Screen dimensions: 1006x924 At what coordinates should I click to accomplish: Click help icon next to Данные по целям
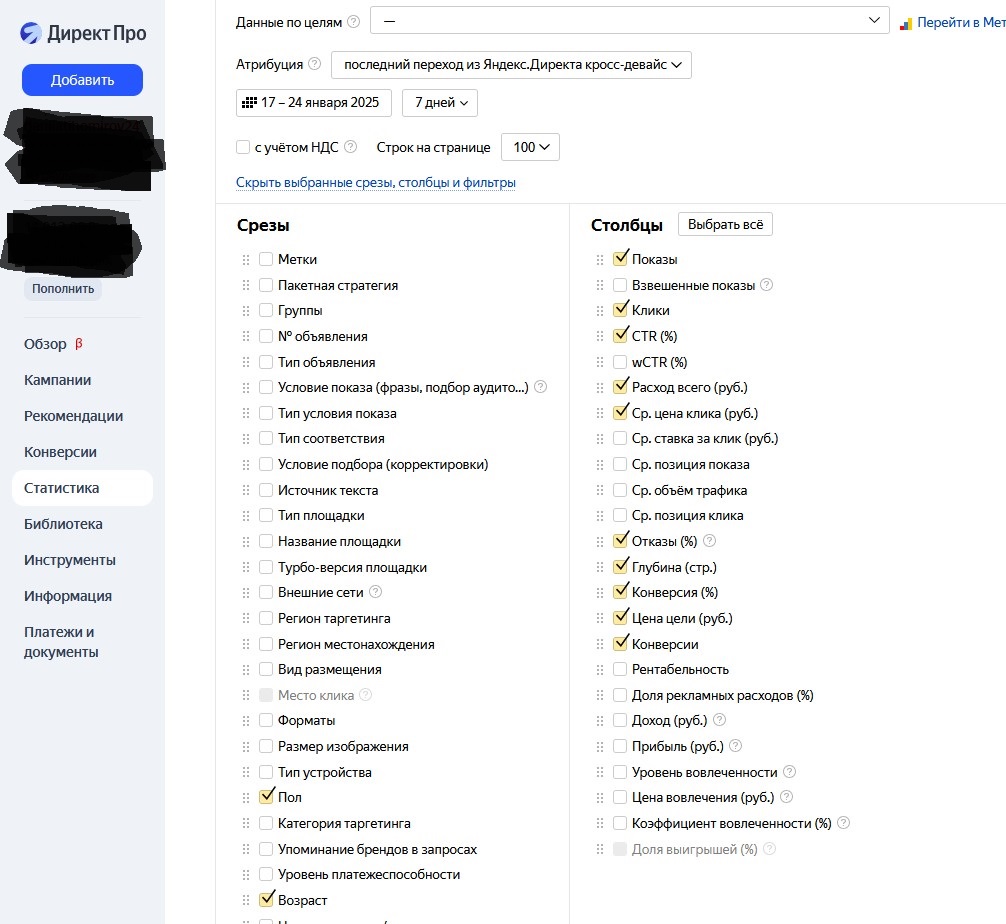coord(354,22)
